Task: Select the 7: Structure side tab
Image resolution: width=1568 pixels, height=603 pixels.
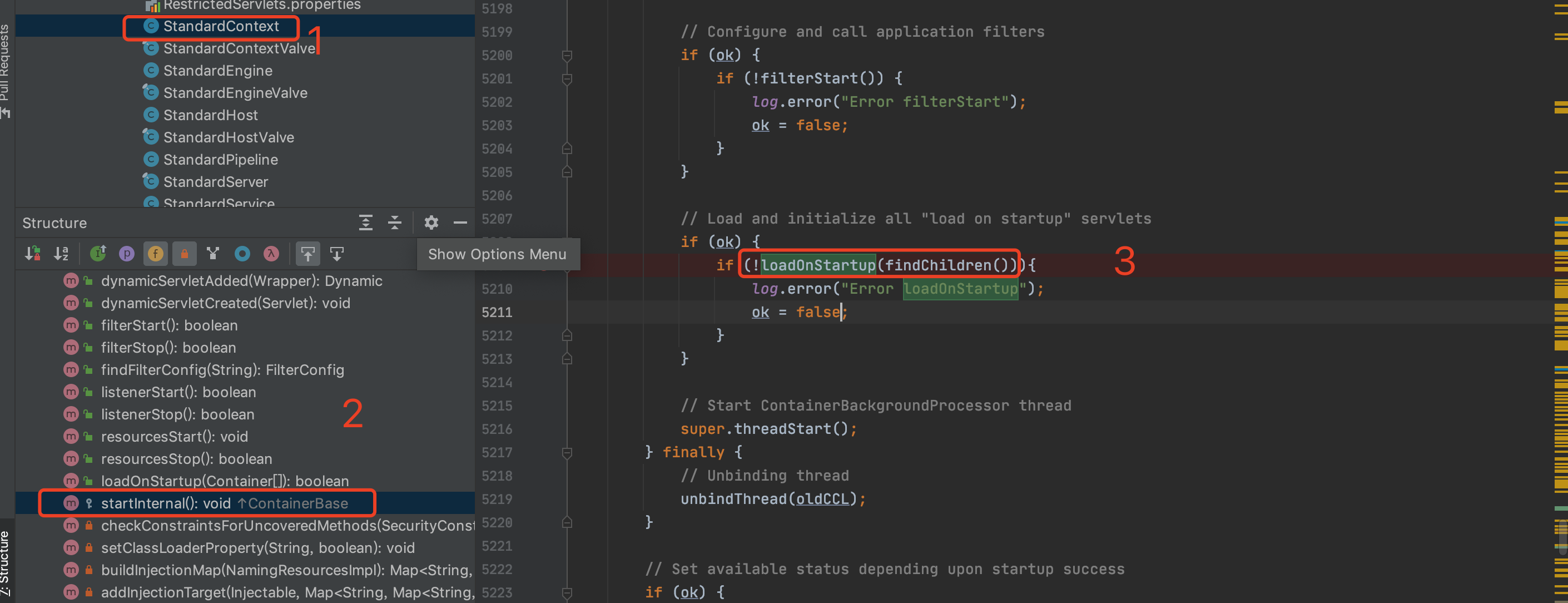Action: click(6, 564)
